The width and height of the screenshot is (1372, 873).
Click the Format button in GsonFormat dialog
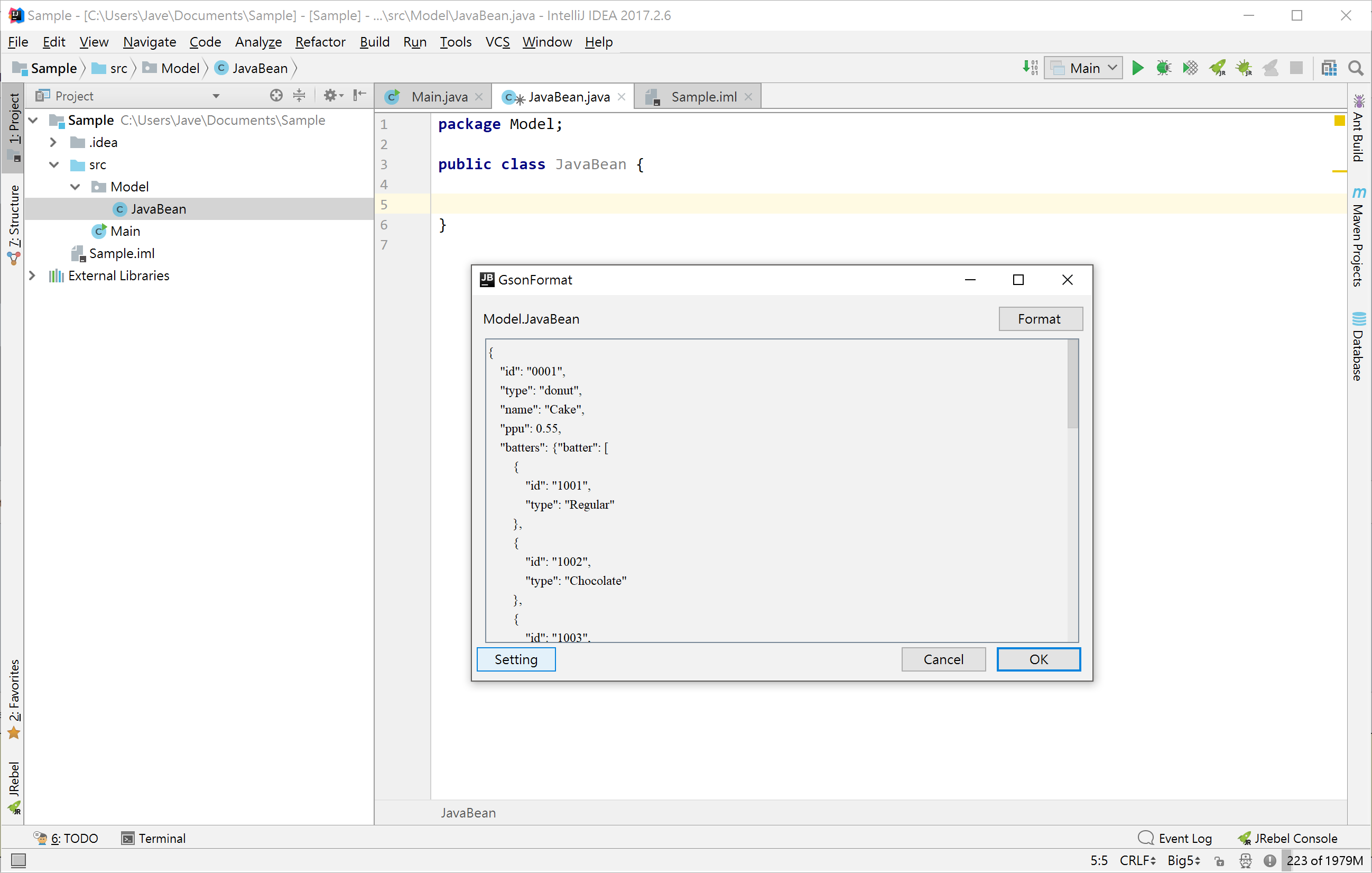[x=1041, y=319]
